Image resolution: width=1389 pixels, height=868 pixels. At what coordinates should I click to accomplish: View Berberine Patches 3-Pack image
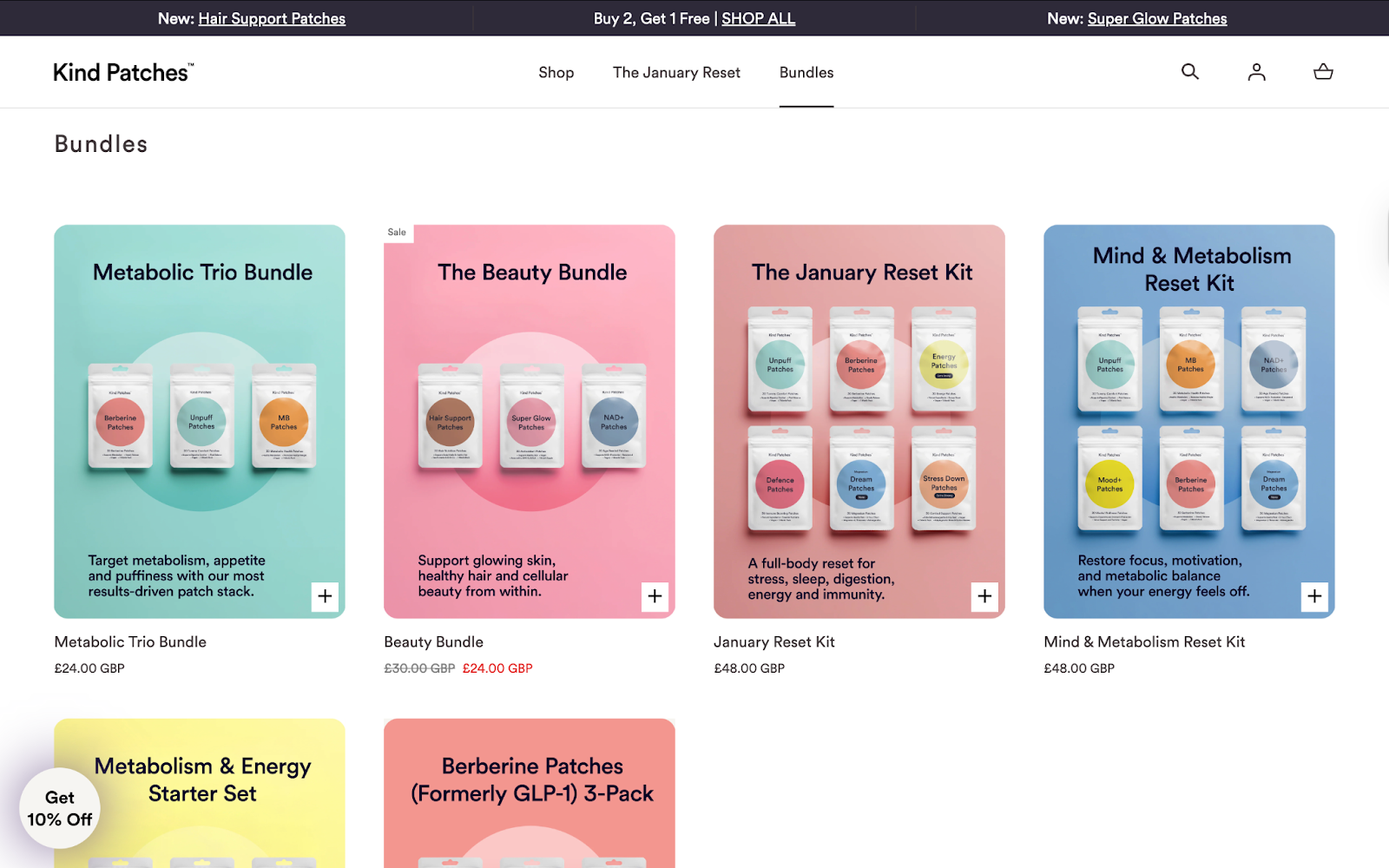(530, 793)
